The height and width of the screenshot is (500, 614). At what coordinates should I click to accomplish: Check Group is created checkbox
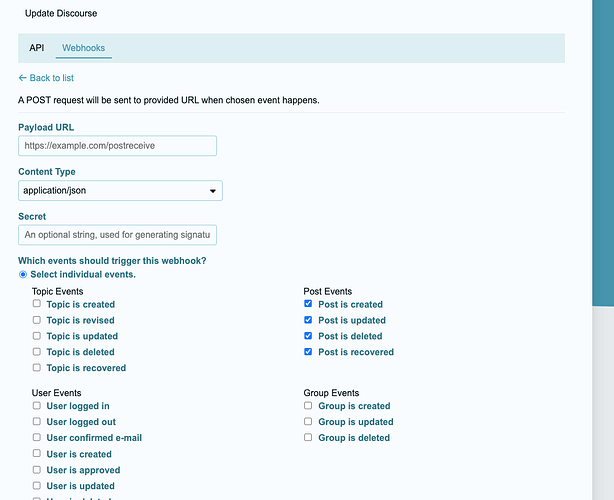pyautogui.click(x=308, y=406)
